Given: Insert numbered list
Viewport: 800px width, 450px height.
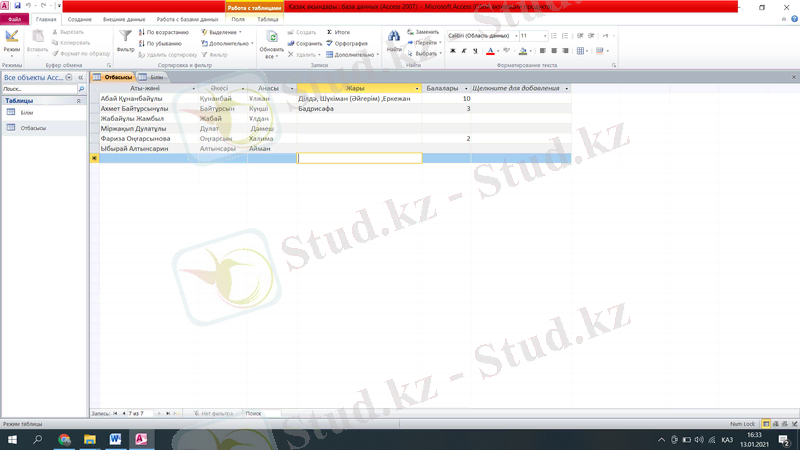Looking at the screenshot, I should (x=565, y=36).
